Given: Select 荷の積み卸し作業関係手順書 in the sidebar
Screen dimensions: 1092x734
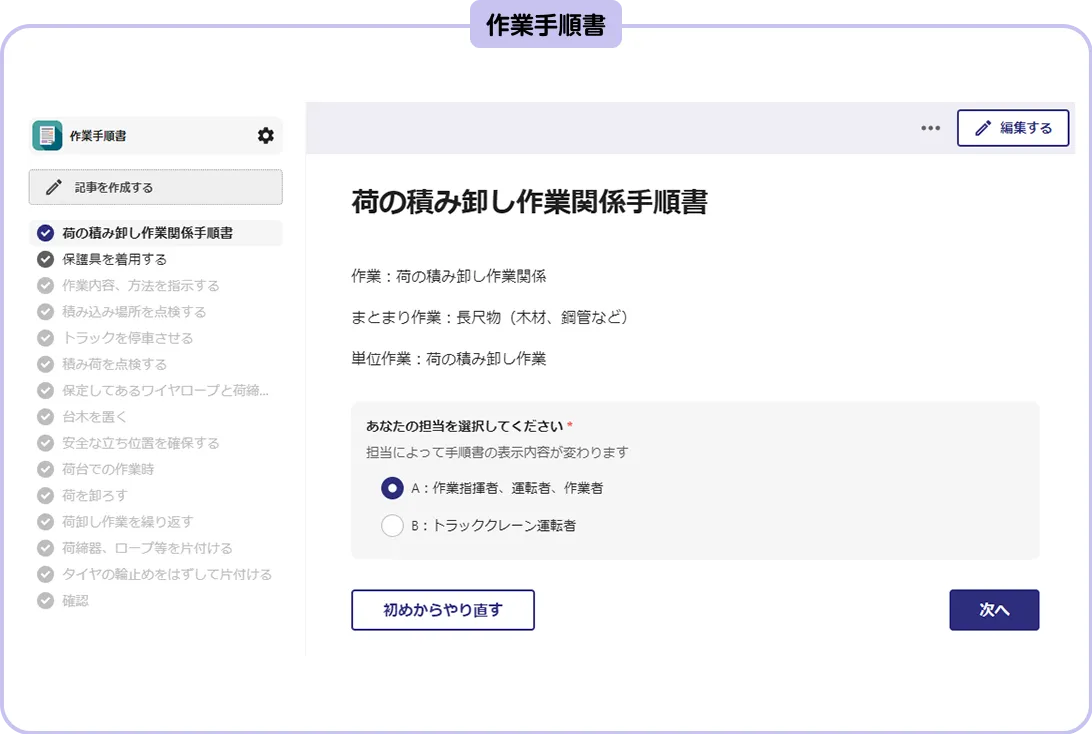Looking at the screenshot, I should pos(148,232).
